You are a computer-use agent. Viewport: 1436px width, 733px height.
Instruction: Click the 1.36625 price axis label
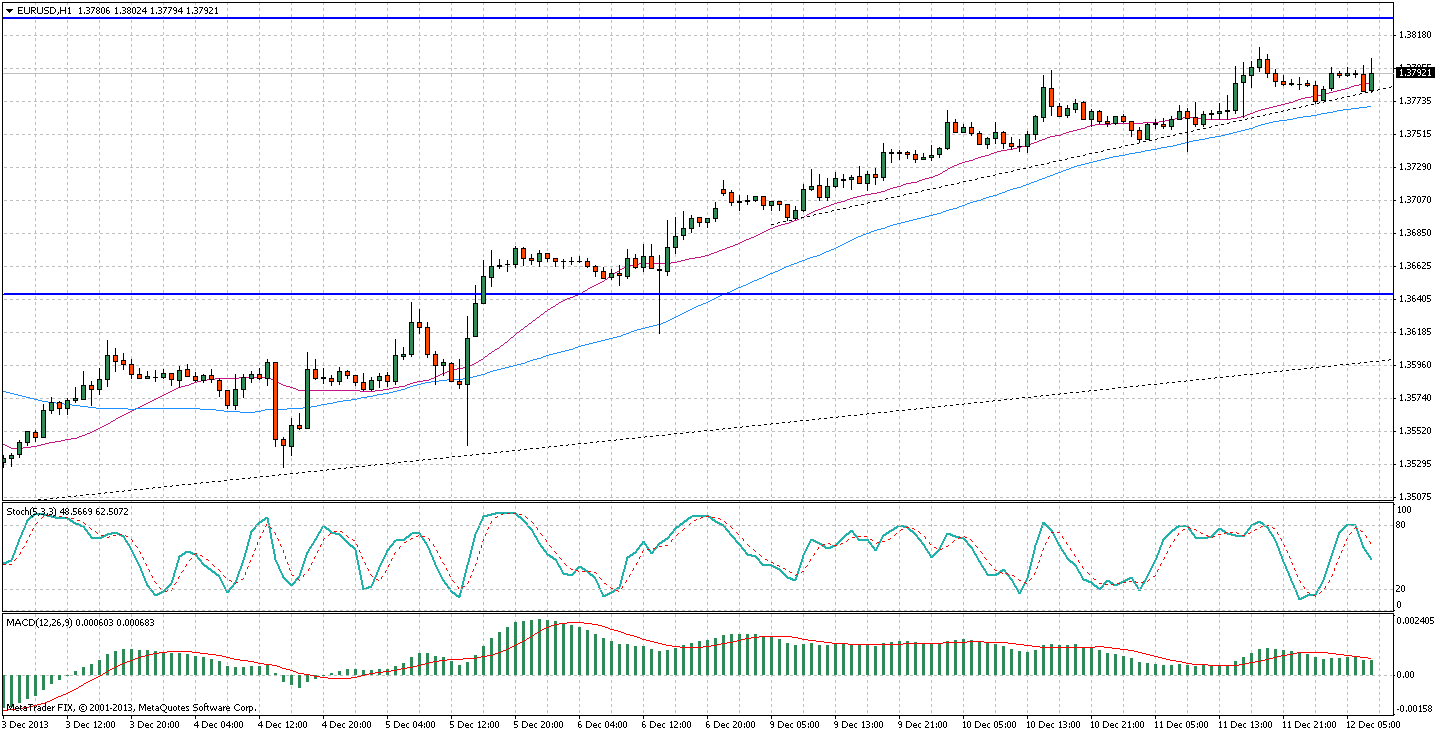[1414, 266]
